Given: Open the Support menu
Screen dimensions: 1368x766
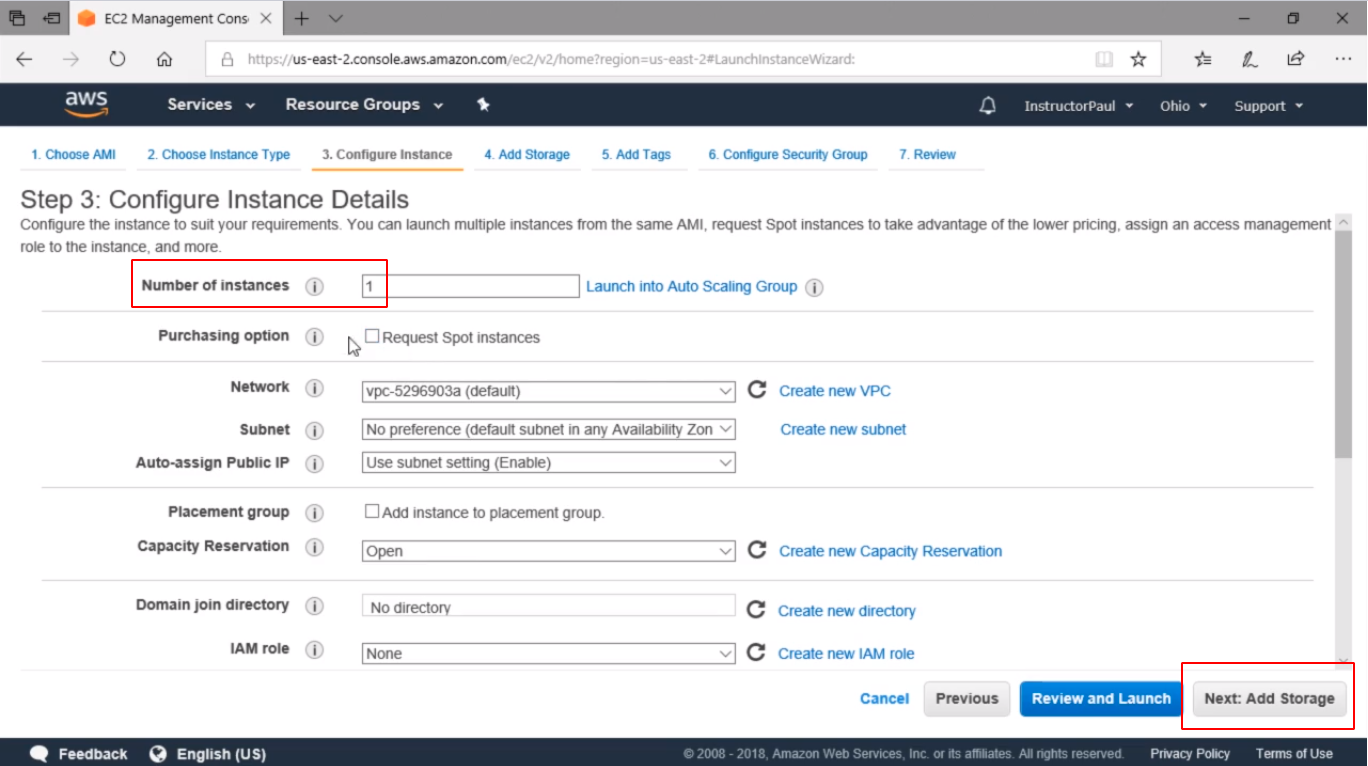Looking at the screenshot, I should point(1269,106).
